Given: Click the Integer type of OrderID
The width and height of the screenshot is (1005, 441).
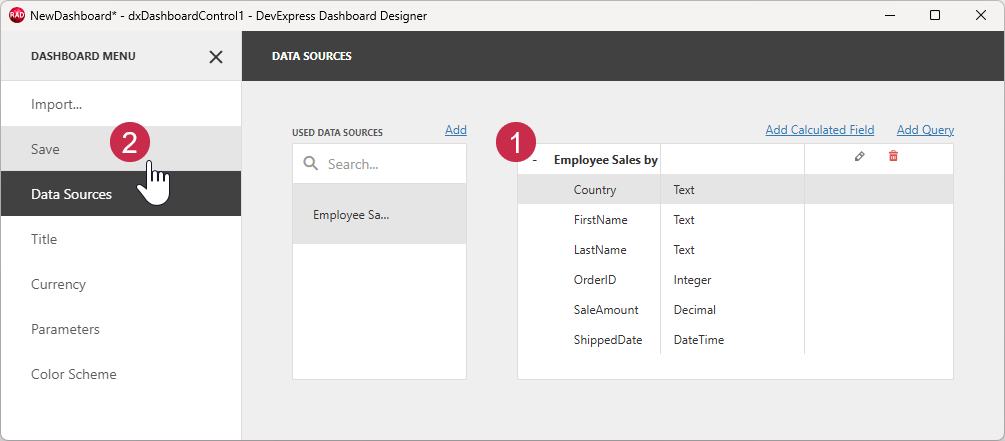Looking at the screenshot, I should [692, 280].
